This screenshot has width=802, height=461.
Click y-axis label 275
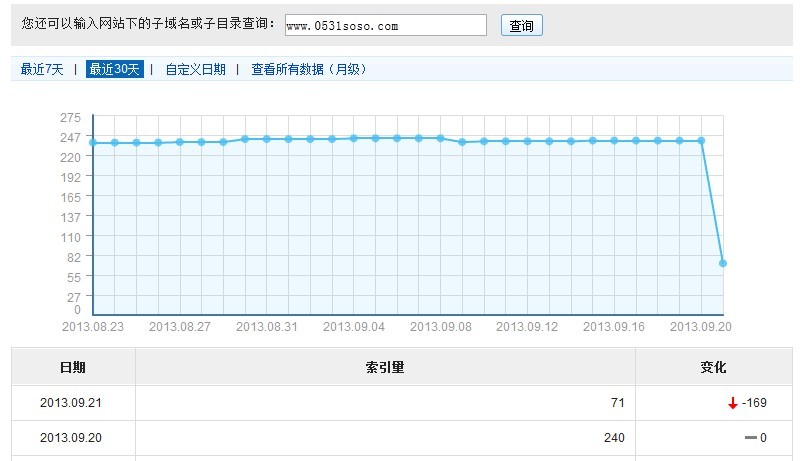71,118
